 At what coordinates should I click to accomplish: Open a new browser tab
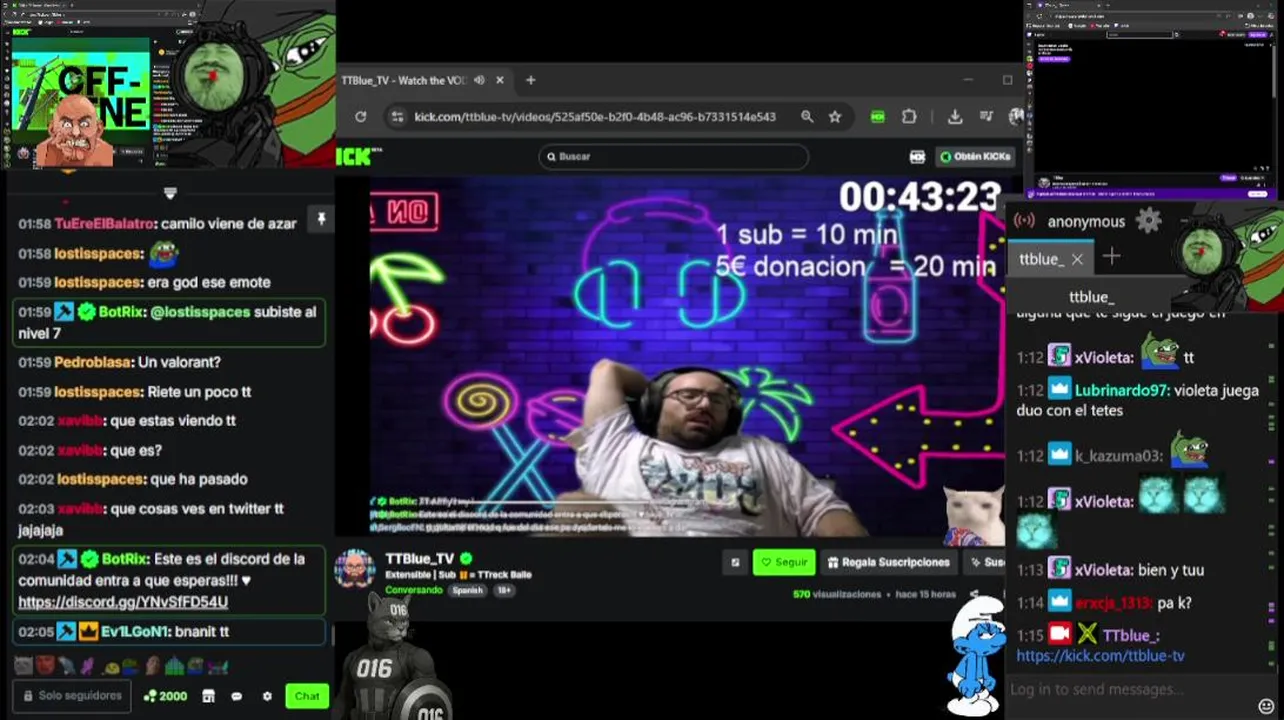[531, 80]
